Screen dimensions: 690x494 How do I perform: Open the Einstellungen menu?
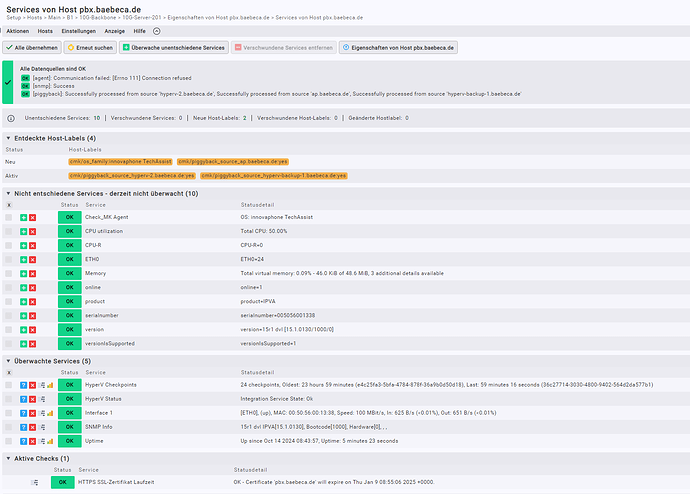[79, 31]
